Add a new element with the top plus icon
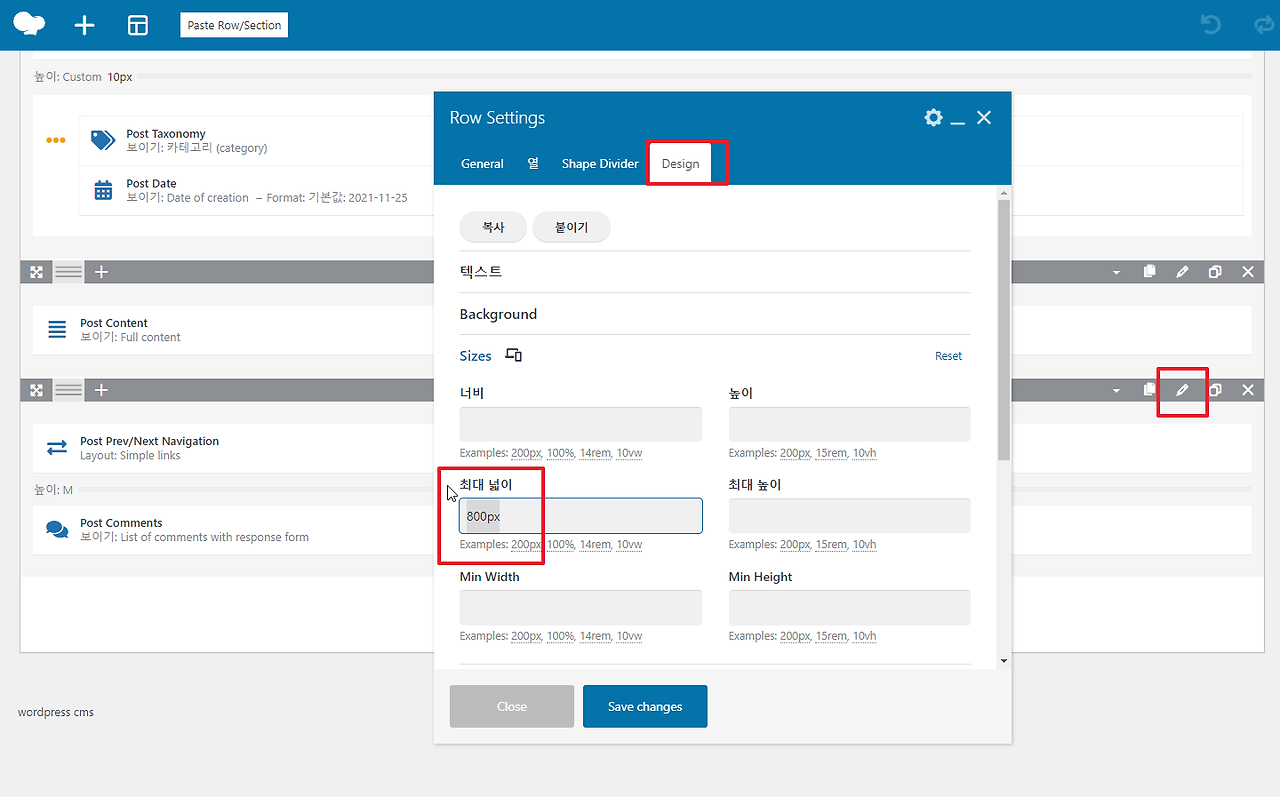This screenshot has width=1280, height=797. [x=85, y=25]
